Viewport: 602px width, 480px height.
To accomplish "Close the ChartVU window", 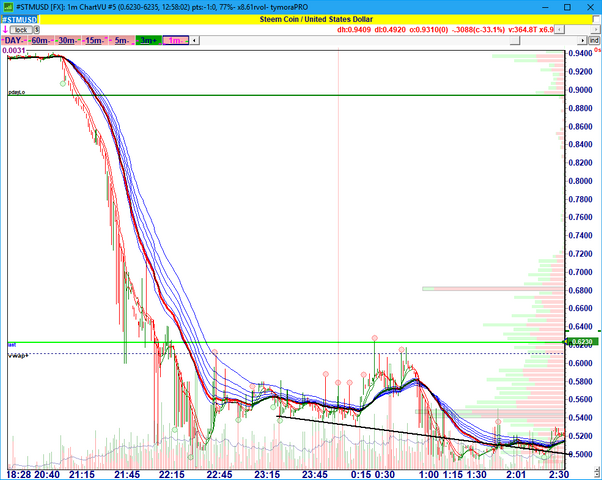I will (x=590, y=7).
